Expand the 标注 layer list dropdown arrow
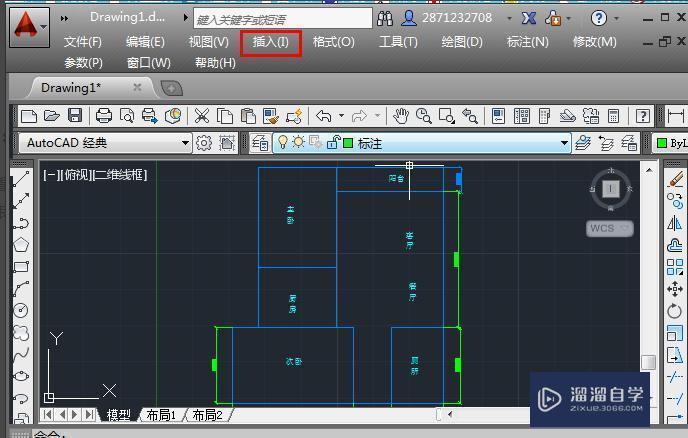 click(564, 143)
